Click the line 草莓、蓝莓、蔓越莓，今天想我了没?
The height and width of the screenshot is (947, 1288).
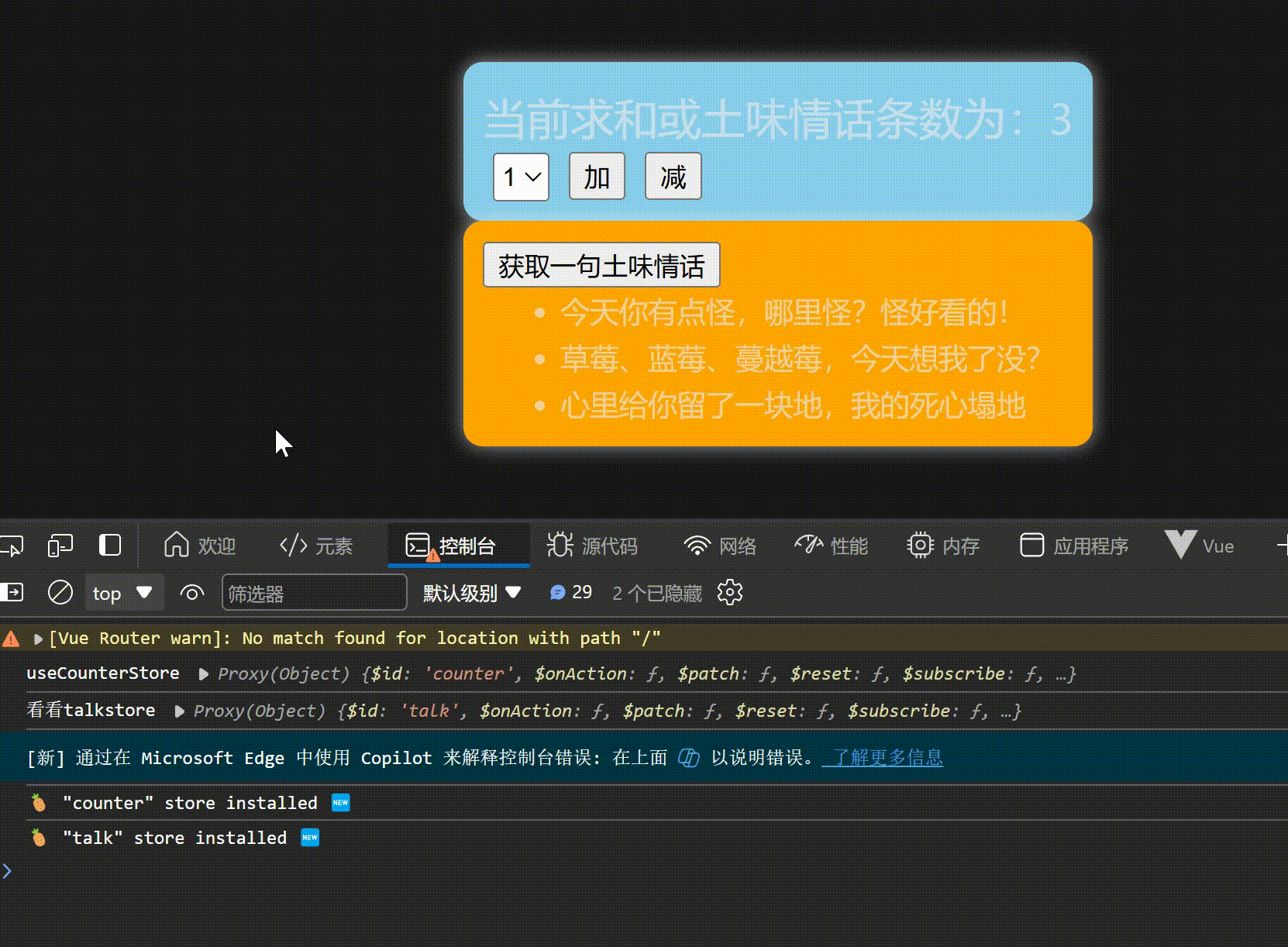tap(800, 359)
